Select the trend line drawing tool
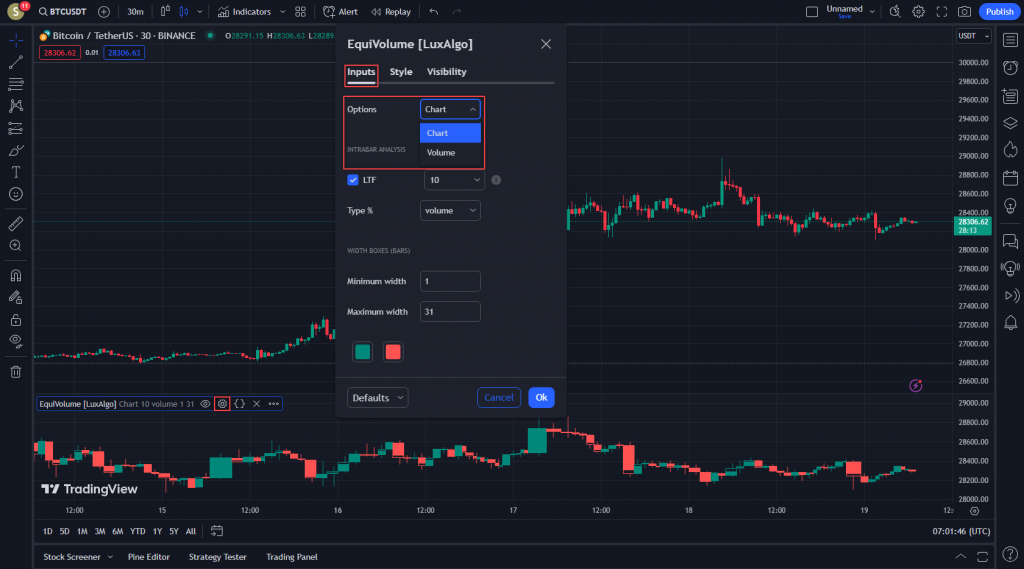The height and width of the screenshot is (569, 1024). [x=16, y=62]
